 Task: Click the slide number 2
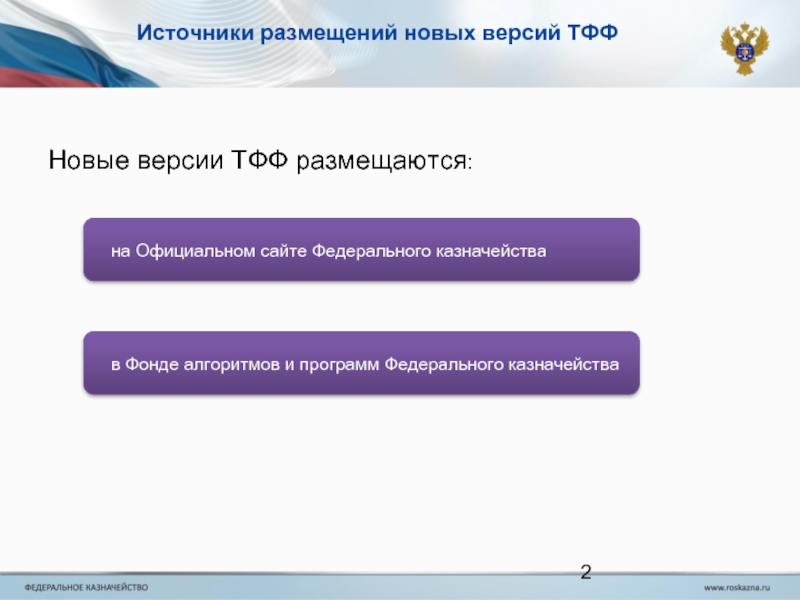pyautogui.click(x=586, y=572)
